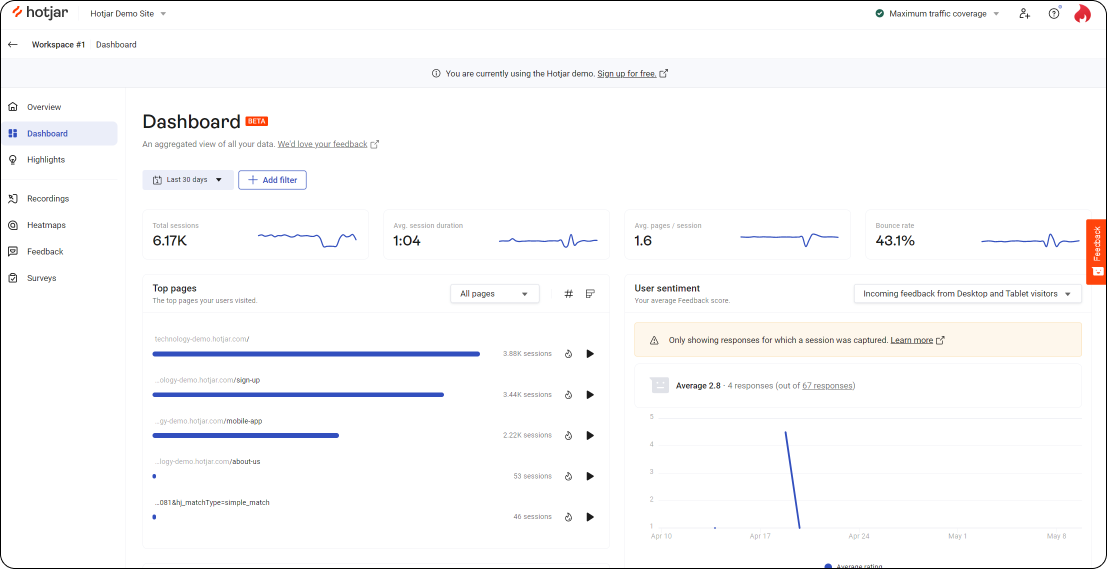
Task: Switch top pages to number view
Action: pos(568,294)
